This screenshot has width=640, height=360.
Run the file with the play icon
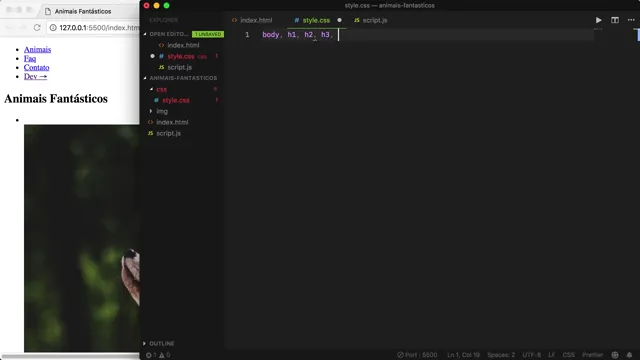click(x=598, y=20)
